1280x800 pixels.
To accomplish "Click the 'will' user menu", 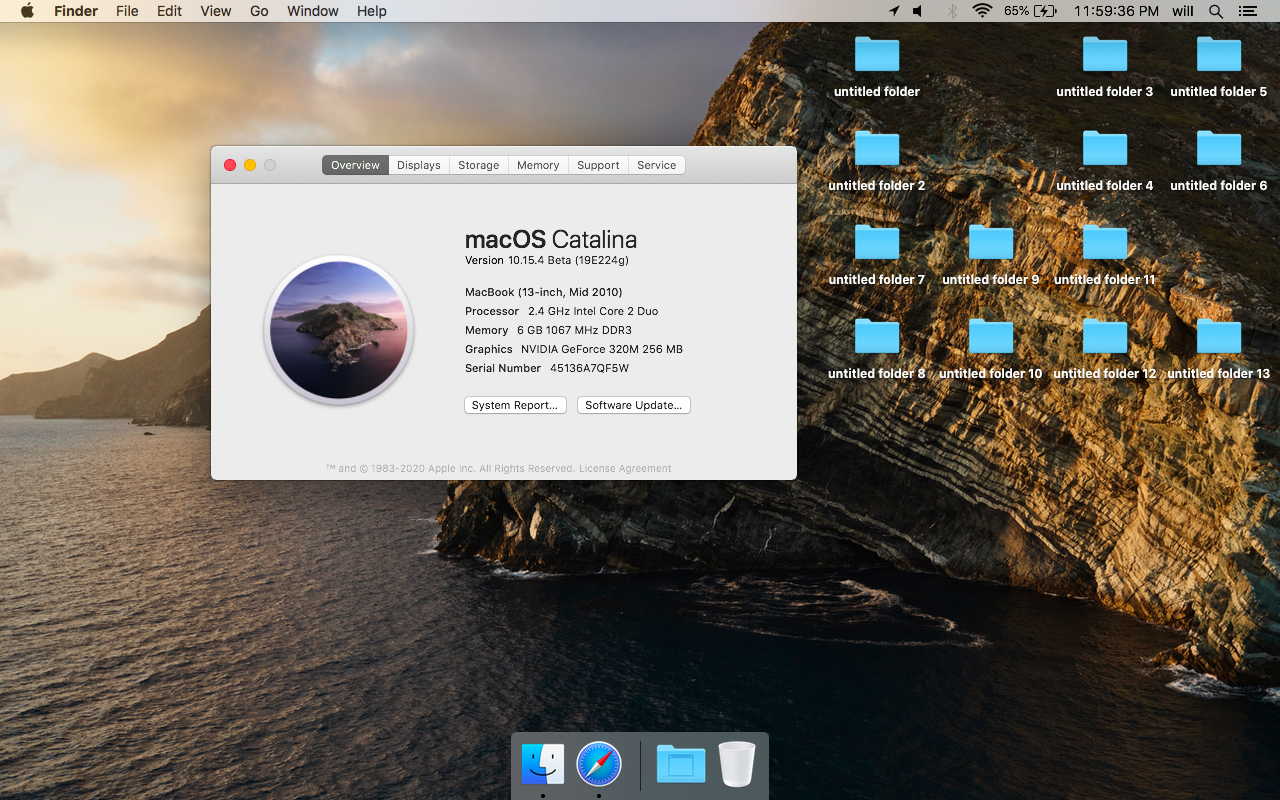I will tap(1183, 11).
